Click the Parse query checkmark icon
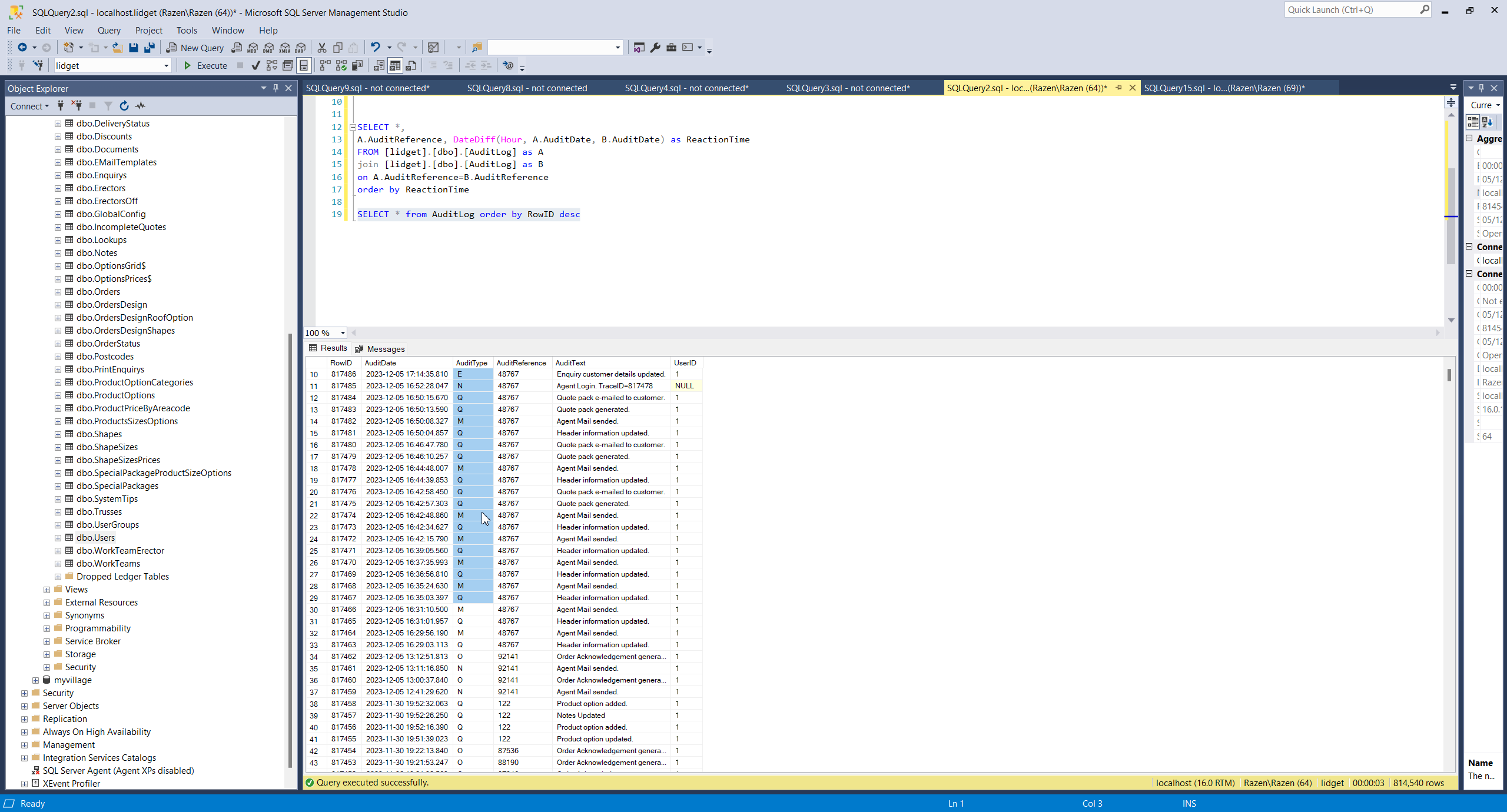 tap(255, 65)
